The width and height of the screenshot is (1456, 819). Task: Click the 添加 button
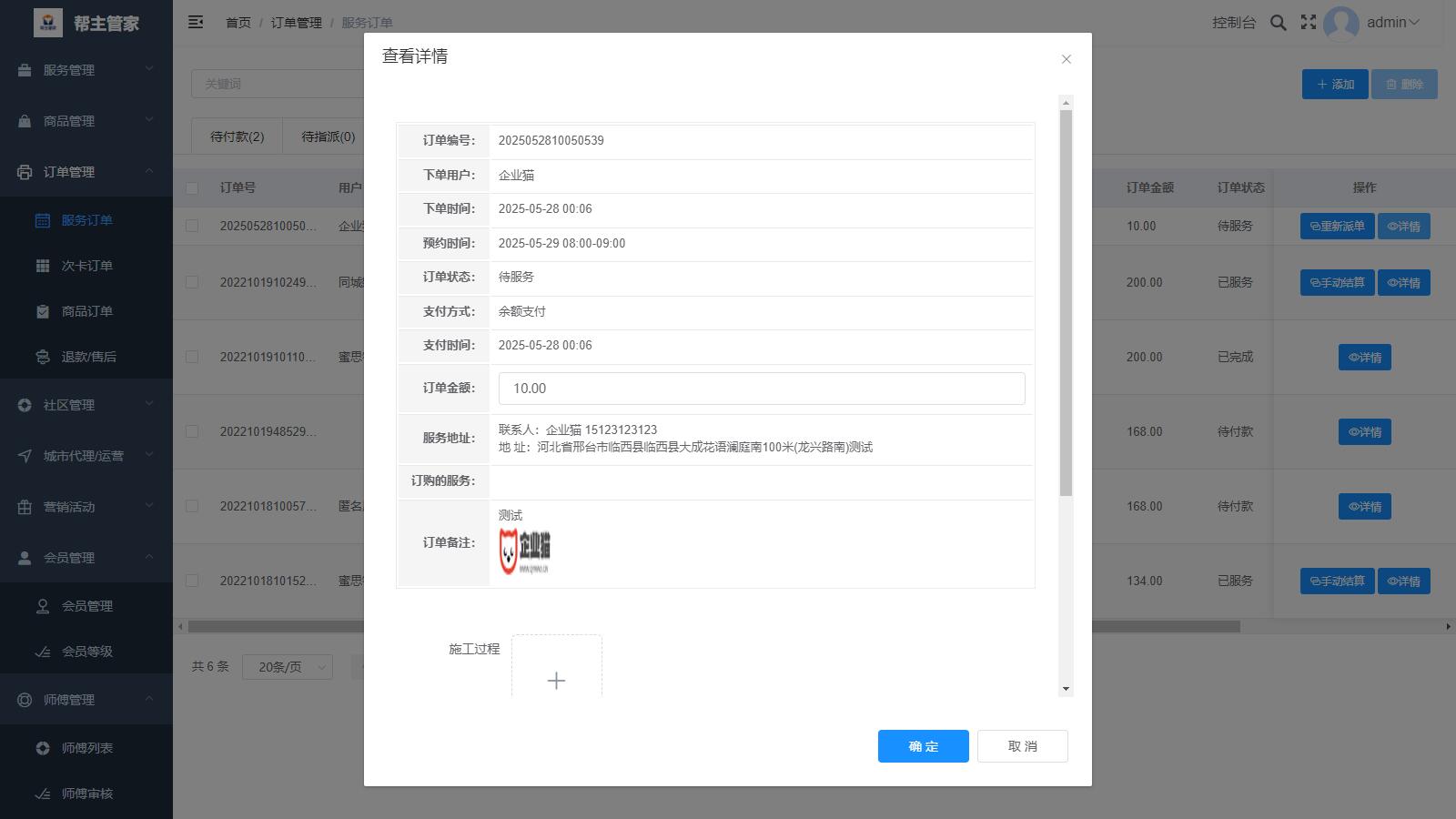point(1335,85)
